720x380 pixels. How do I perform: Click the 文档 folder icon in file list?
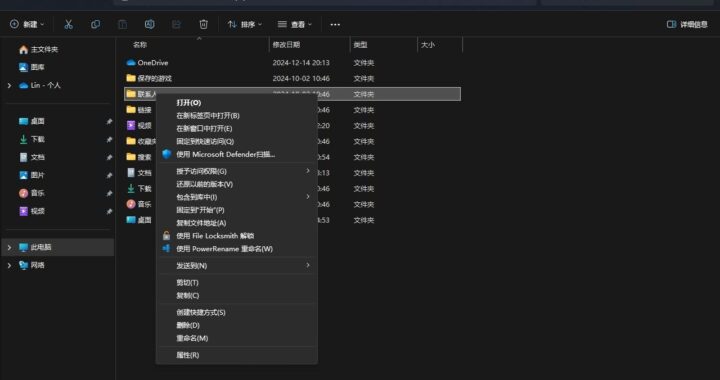click(x=131, y=173)
